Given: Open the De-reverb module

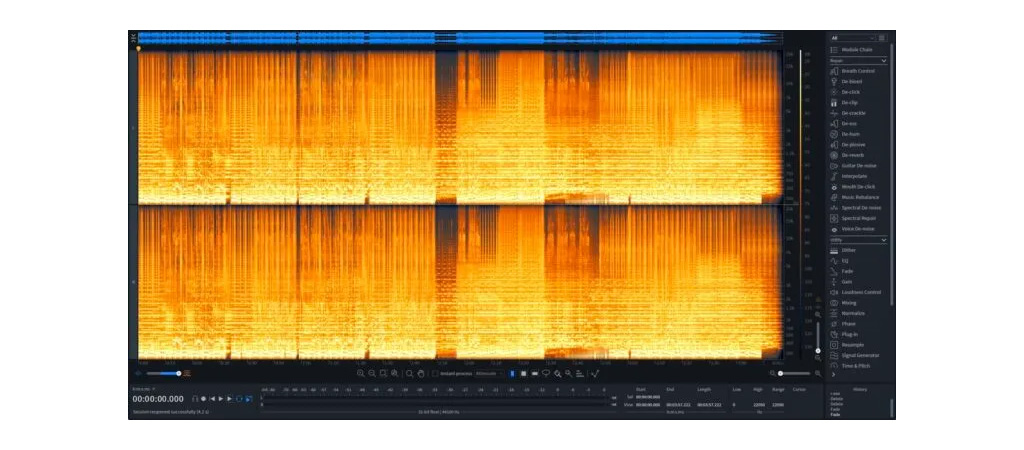Looking at the screenshot, I should [x=851, y=155].
